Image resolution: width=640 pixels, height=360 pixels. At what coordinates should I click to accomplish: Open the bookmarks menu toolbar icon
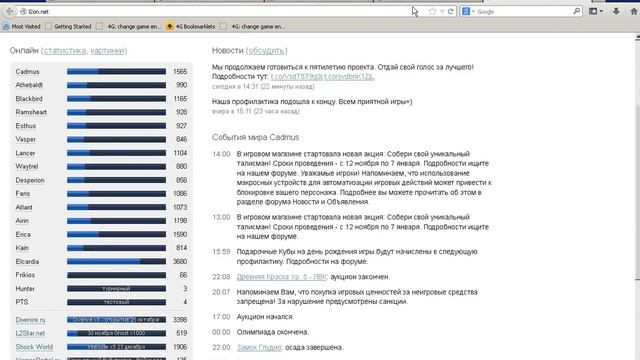click(593, 11)
